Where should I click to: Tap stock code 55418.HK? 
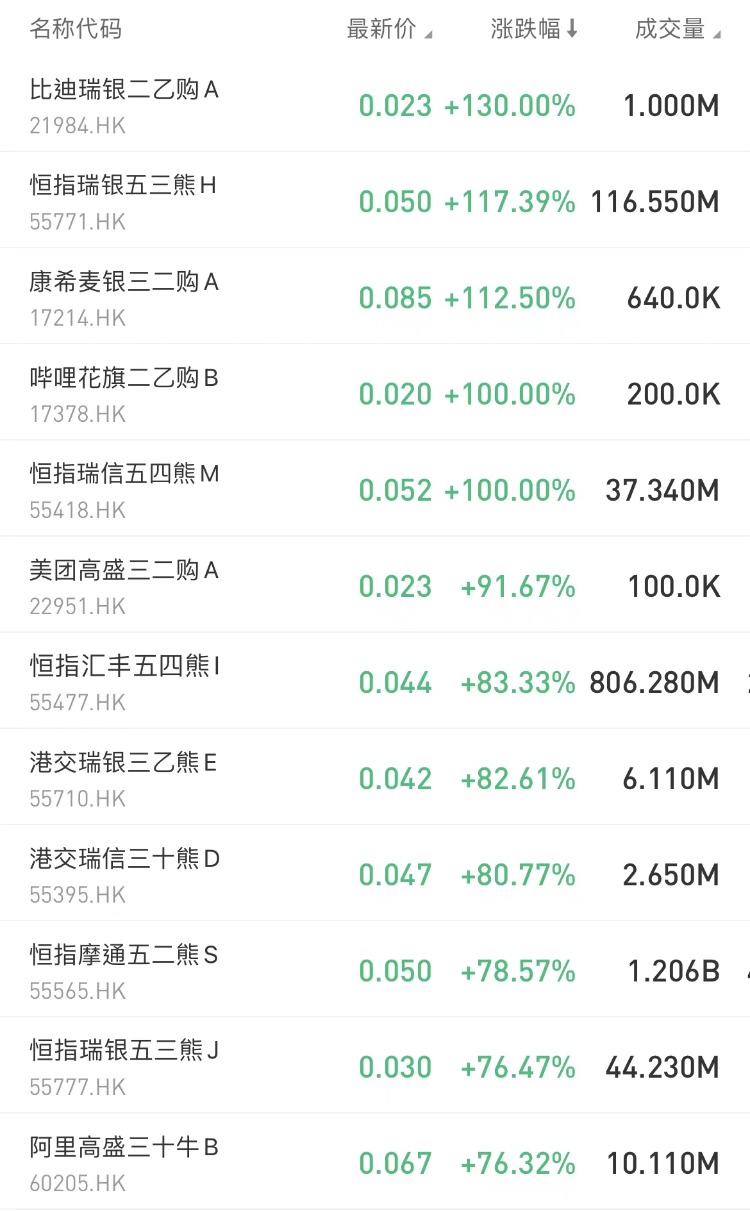(78, 510)
